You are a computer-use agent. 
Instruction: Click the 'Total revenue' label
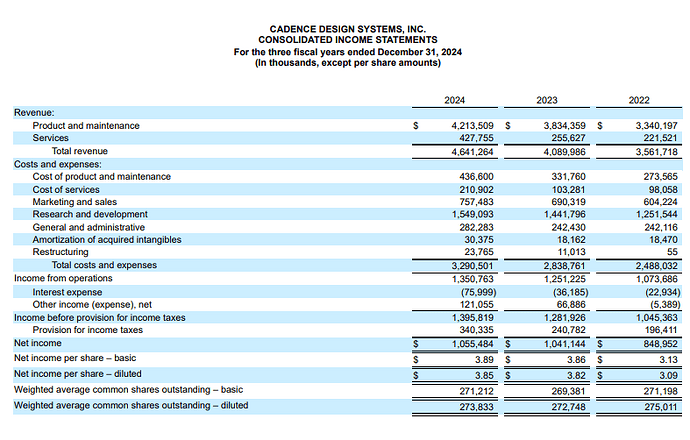pos(80,151)
